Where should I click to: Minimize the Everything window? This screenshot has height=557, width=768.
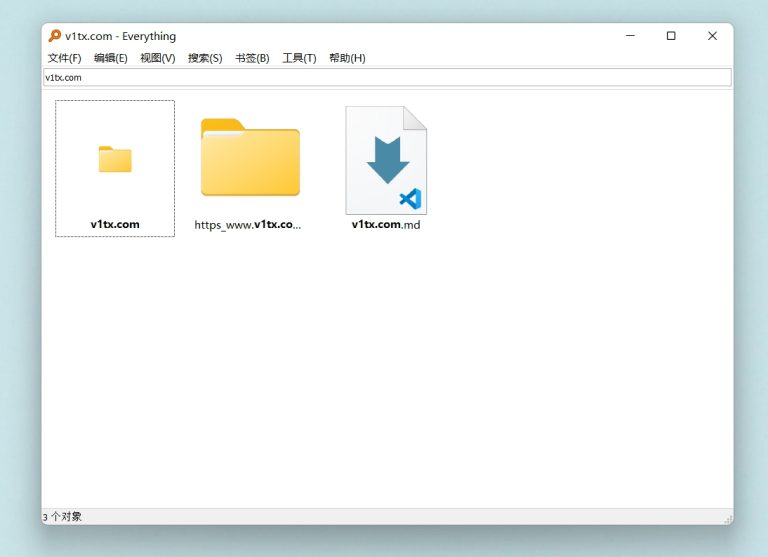tap(630, 36)
